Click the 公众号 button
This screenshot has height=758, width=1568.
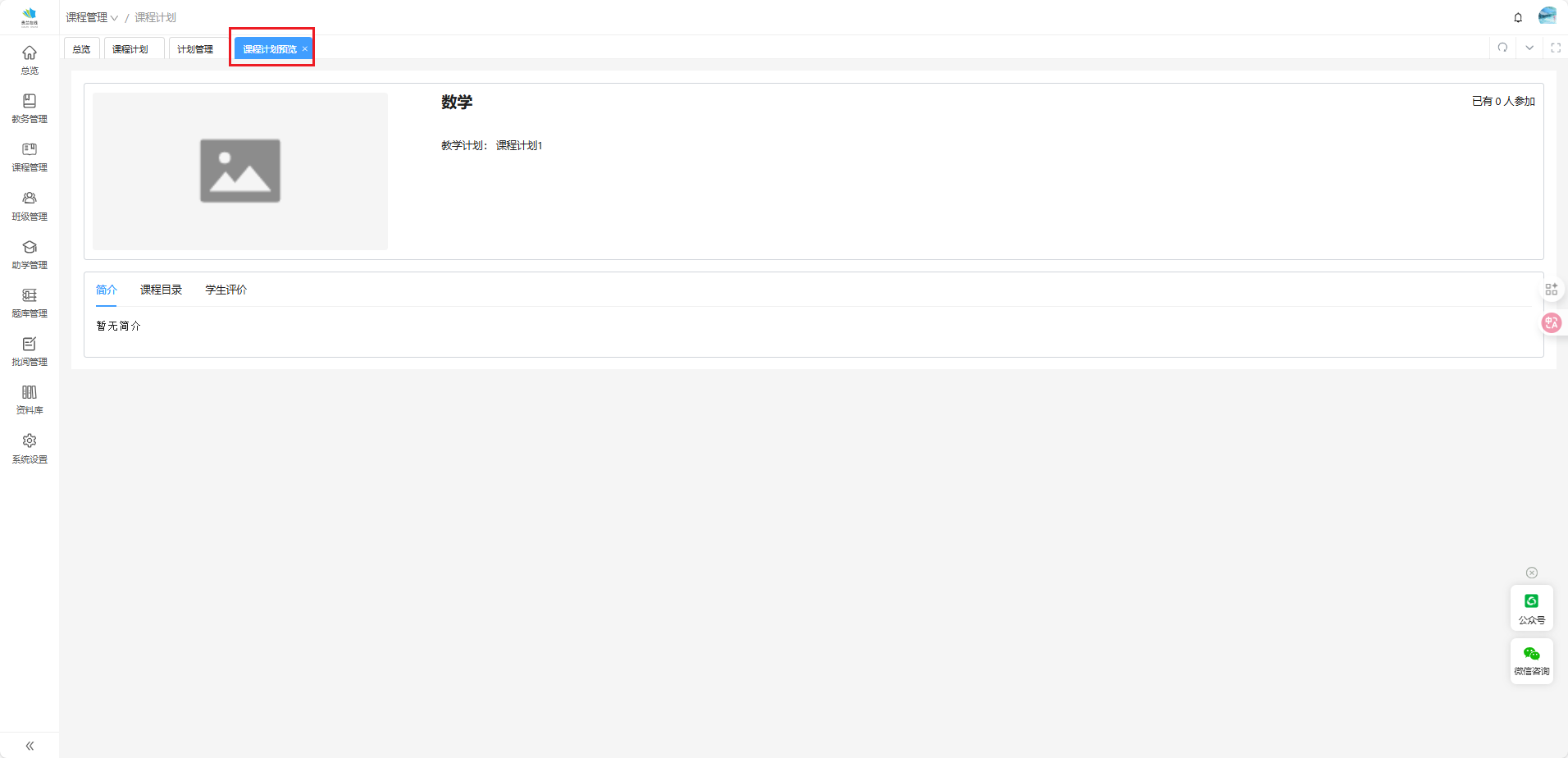1531,608
